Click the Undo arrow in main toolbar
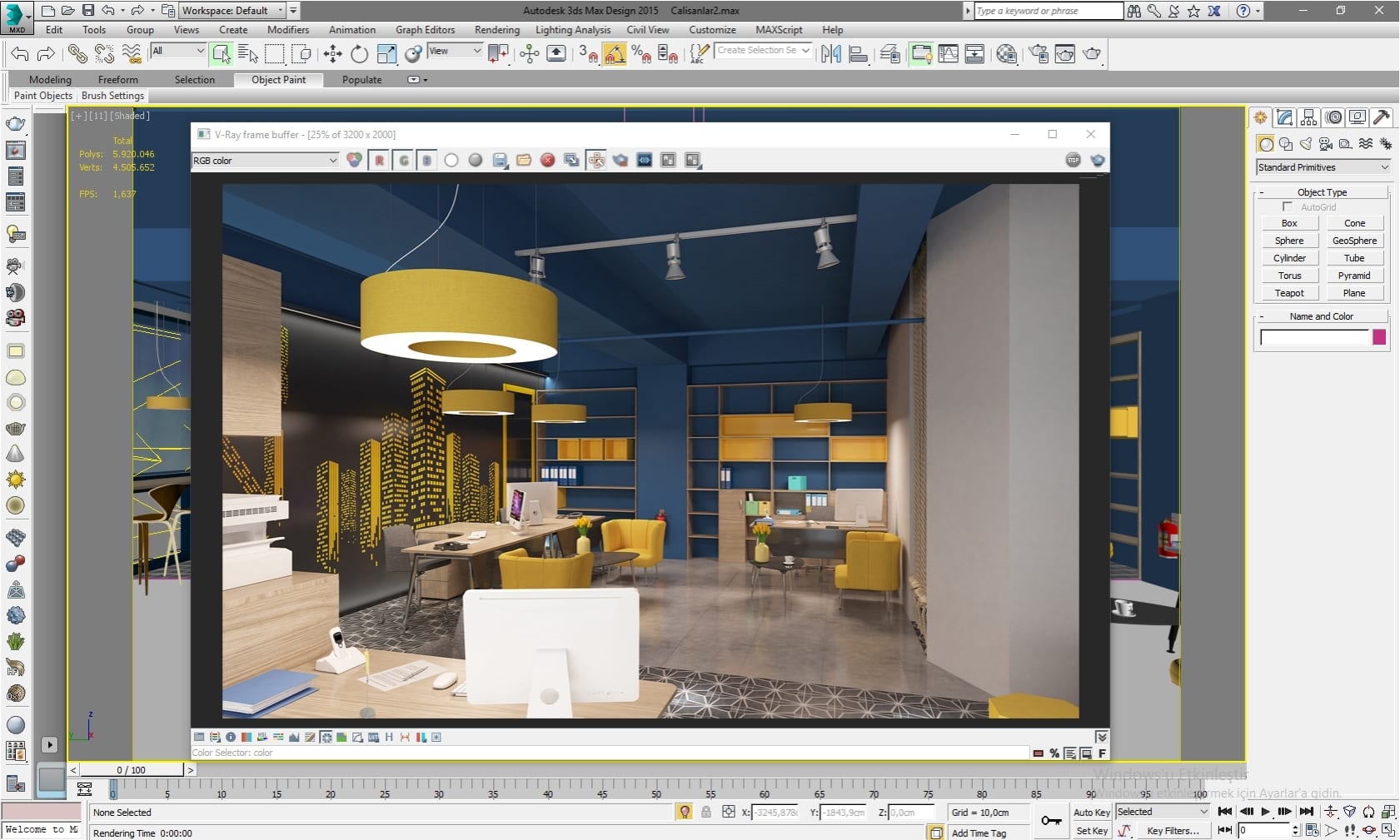The width and height of the screenshot is (1400, 840). (x=19, y=54)
